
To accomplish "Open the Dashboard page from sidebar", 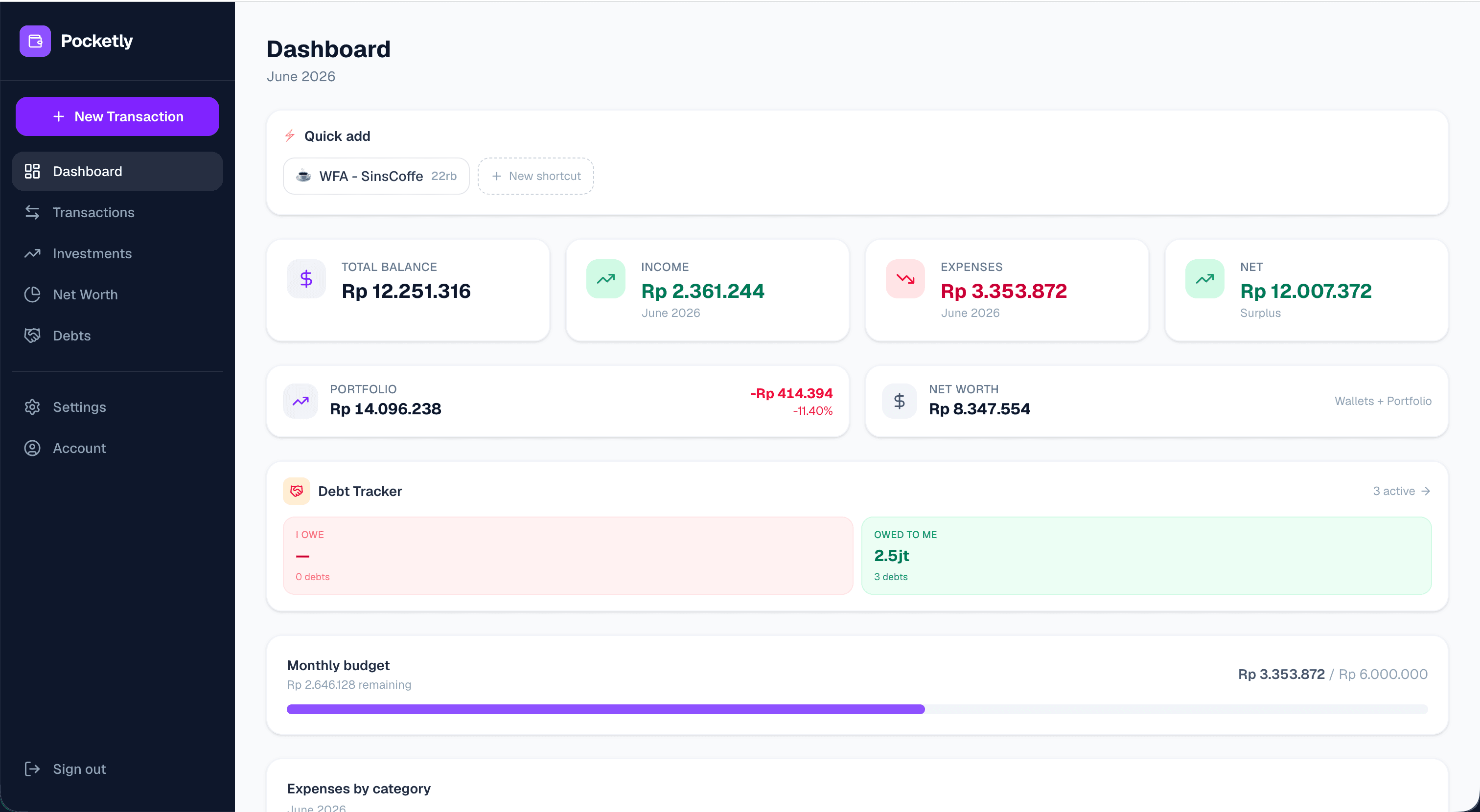I will coord(117,171).
